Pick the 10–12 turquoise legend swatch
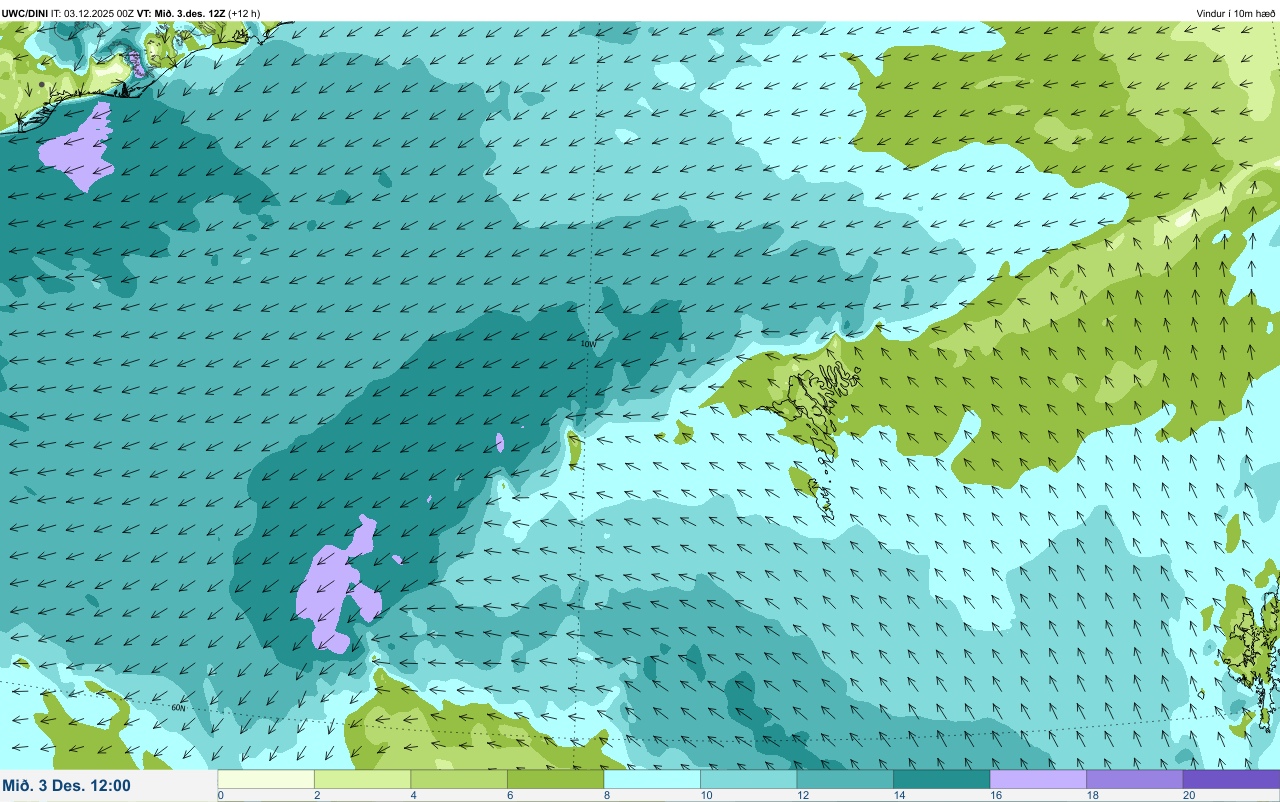The width and height of the screenshot is (1280, 802). point(748,779)
